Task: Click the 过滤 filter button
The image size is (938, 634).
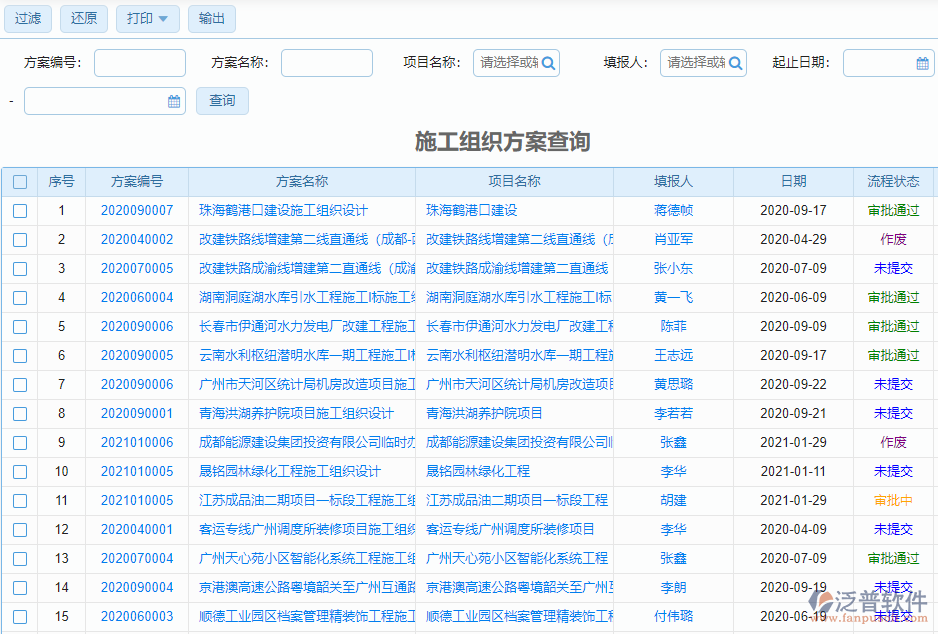Action: (x=27, y=18)
